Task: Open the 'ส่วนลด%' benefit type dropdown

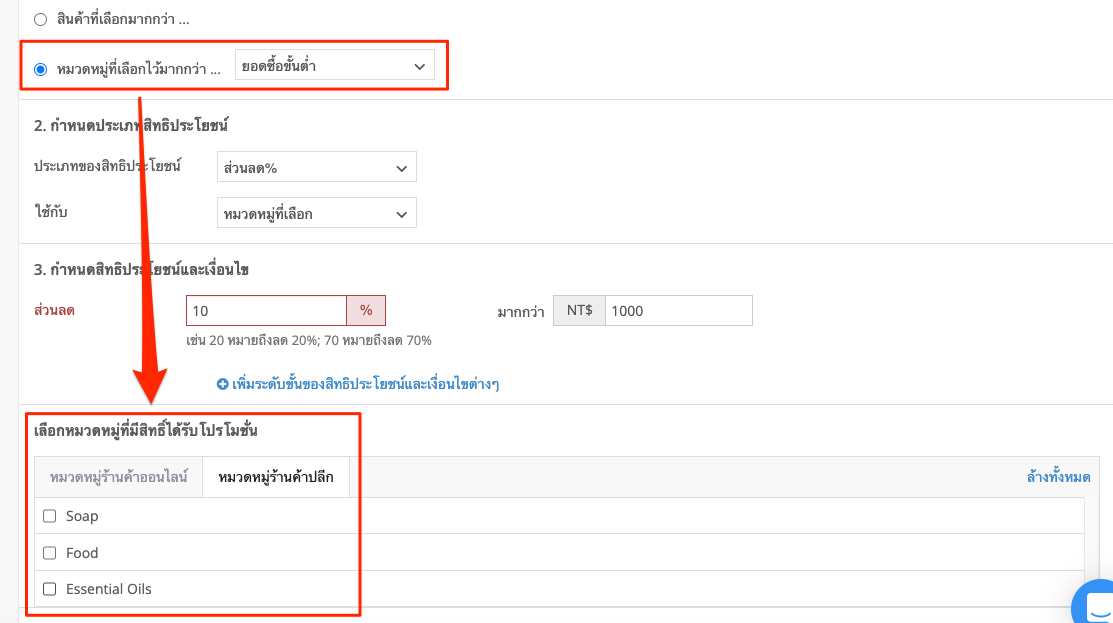Action: pos(317,167)
